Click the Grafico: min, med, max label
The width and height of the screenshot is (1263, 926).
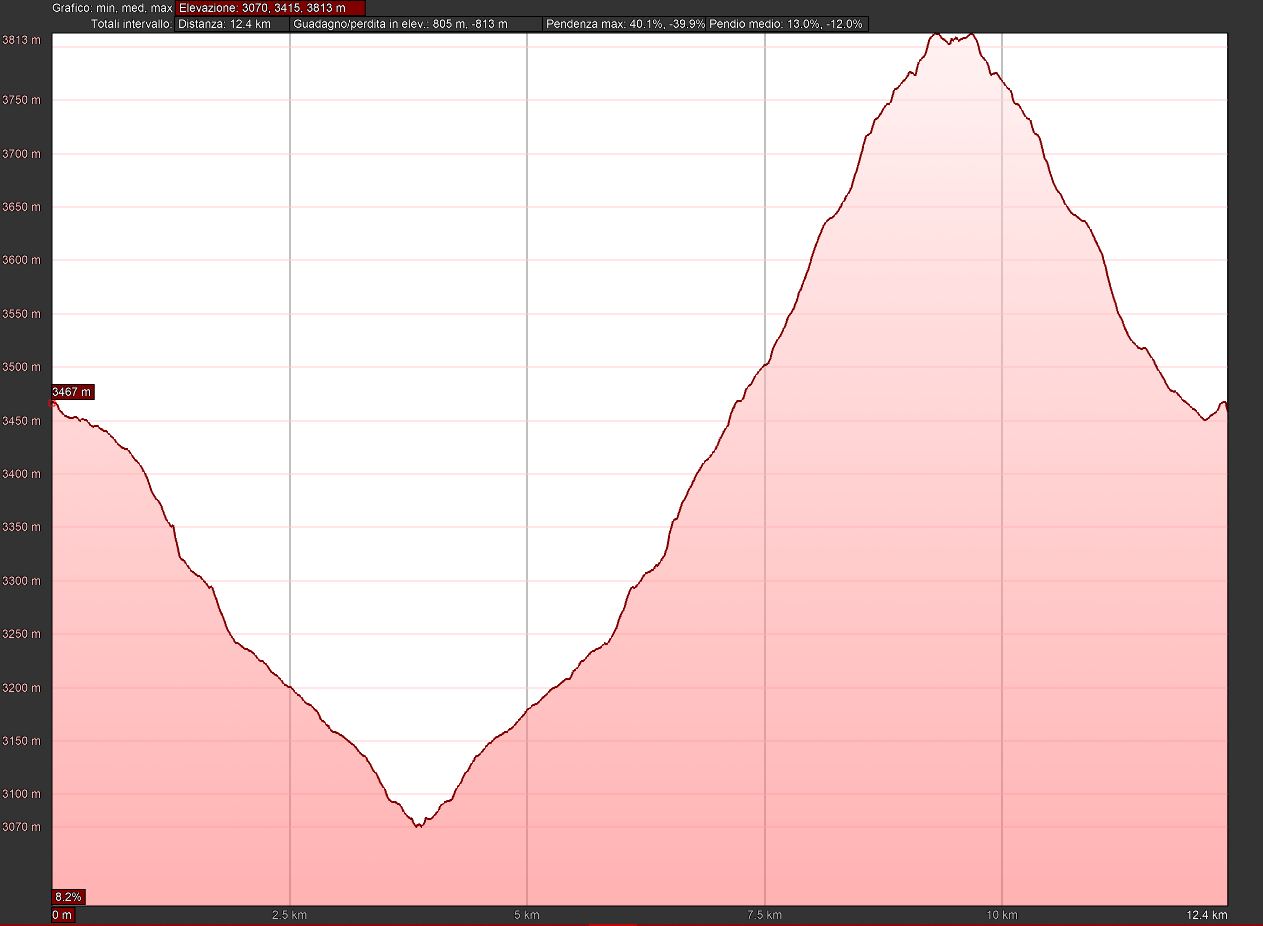112,8
